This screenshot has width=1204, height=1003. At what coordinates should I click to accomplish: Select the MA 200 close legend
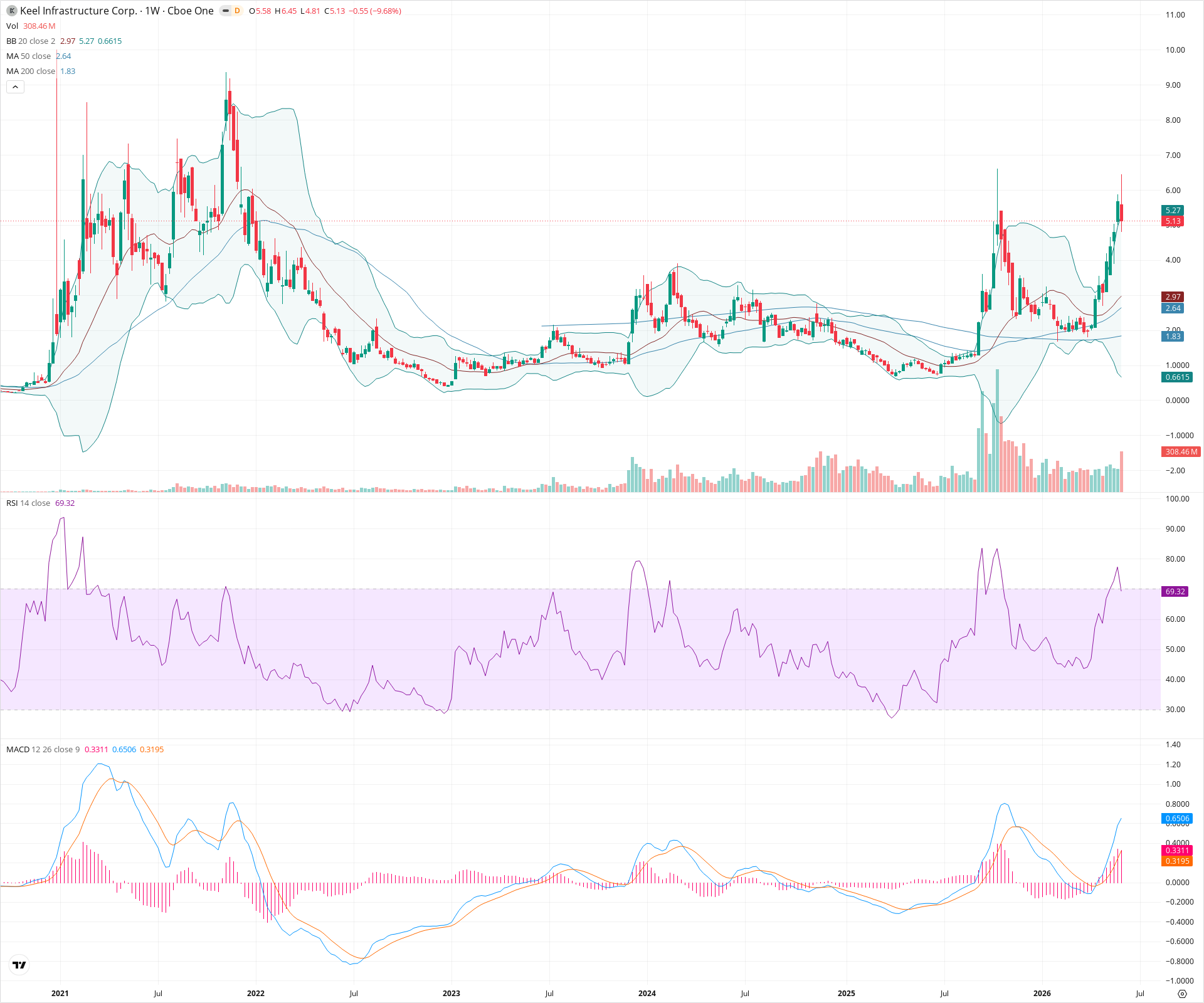31,71
